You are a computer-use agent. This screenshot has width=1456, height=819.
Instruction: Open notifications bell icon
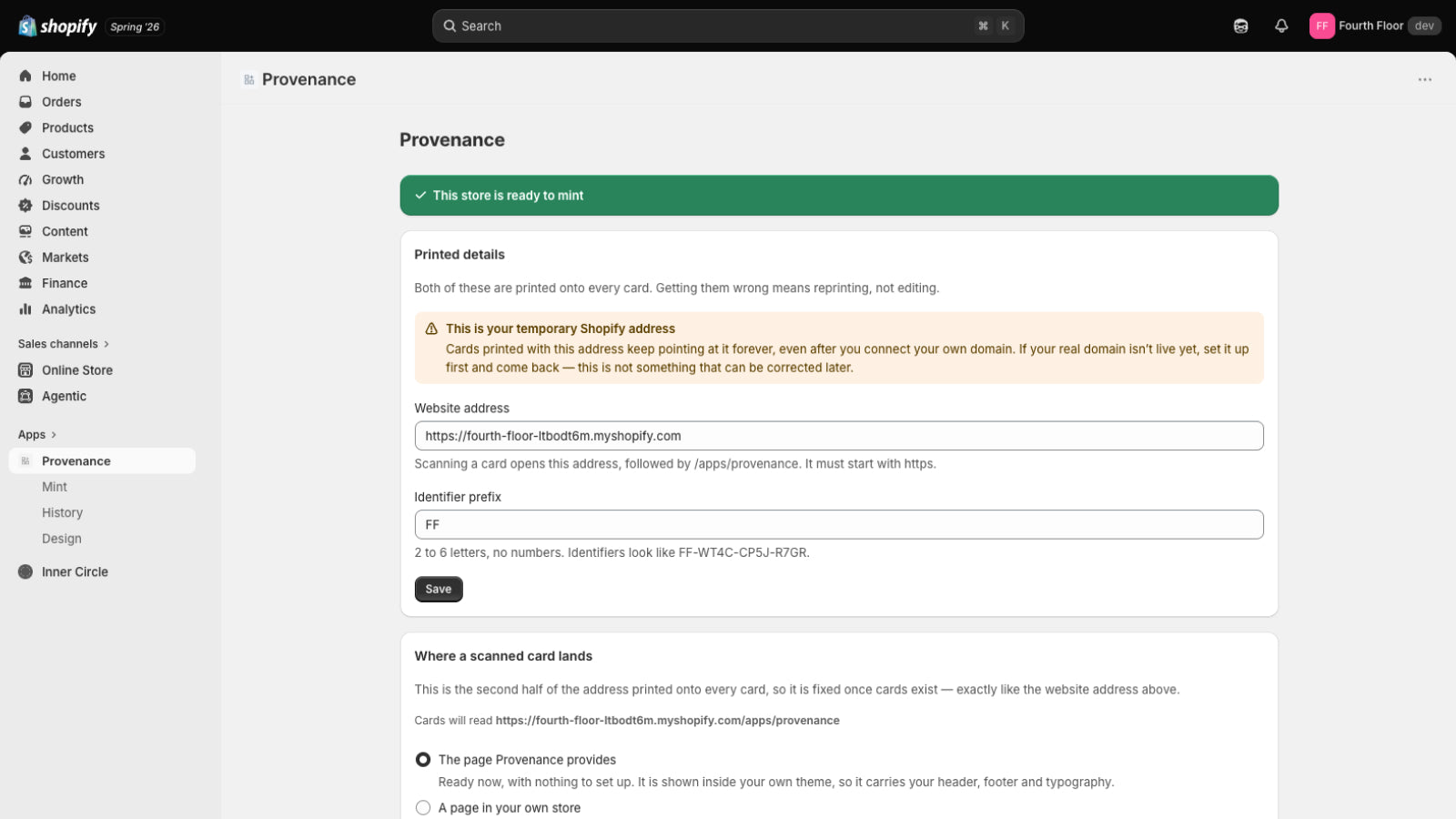1281,25
